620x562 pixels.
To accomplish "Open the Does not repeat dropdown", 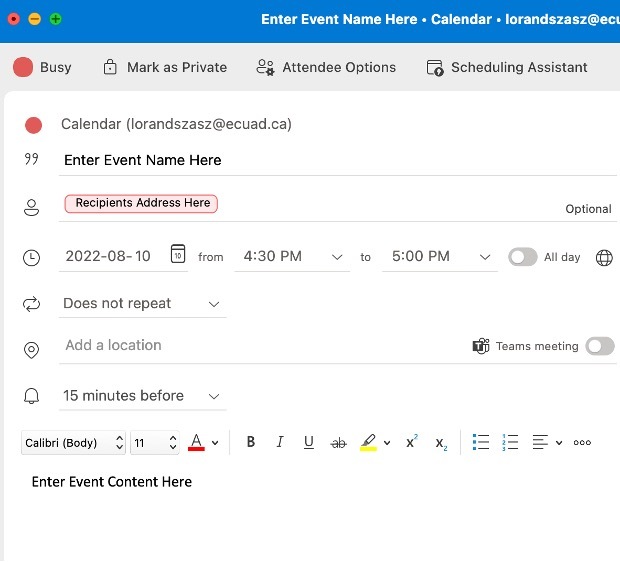I will click(x=142, y=304).
